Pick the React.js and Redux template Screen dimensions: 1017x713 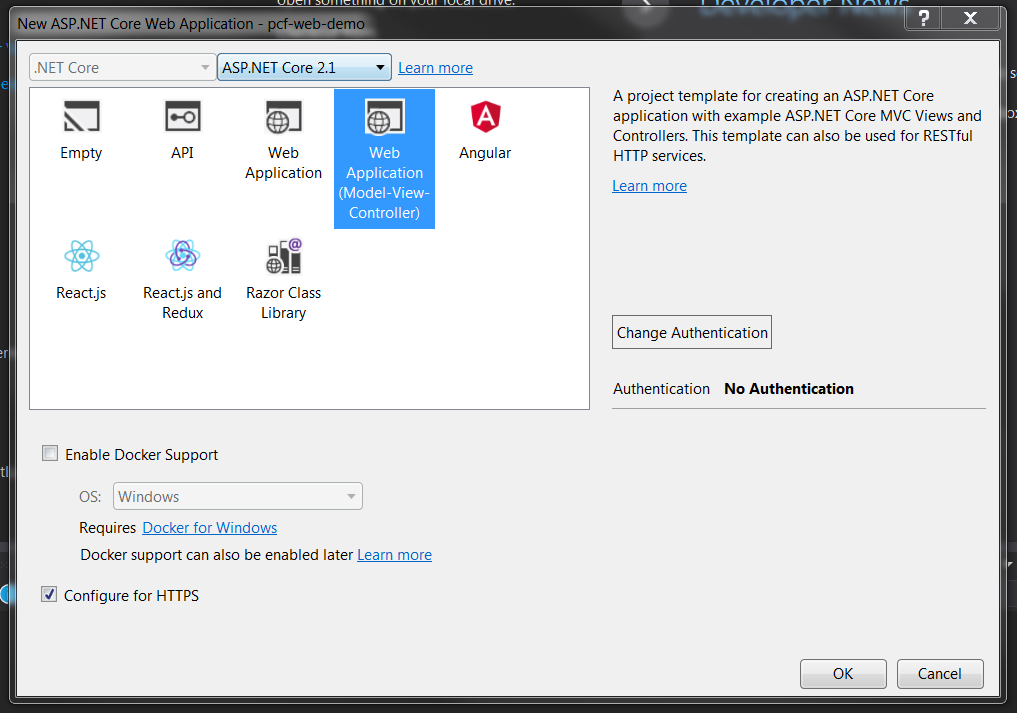tap(182, 279)
